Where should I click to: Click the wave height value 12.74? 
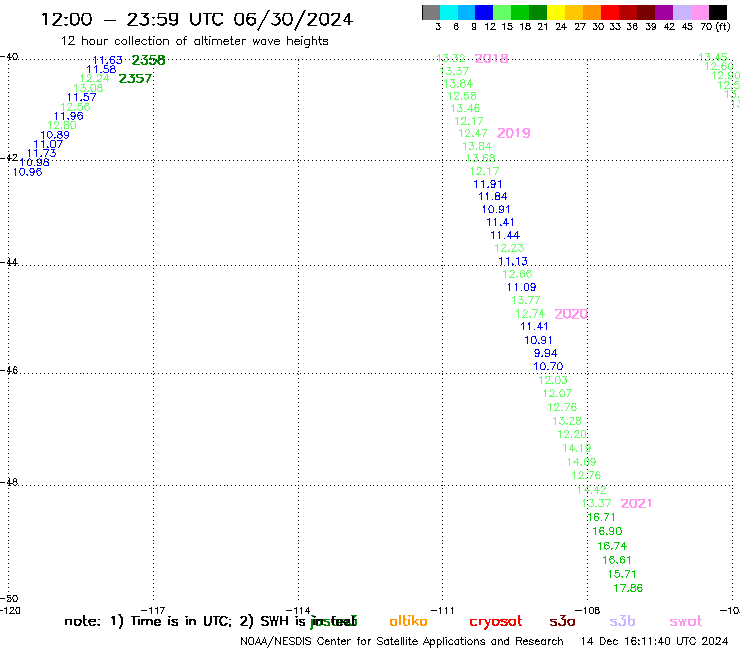pyautogui.click(x=530, y=313)
